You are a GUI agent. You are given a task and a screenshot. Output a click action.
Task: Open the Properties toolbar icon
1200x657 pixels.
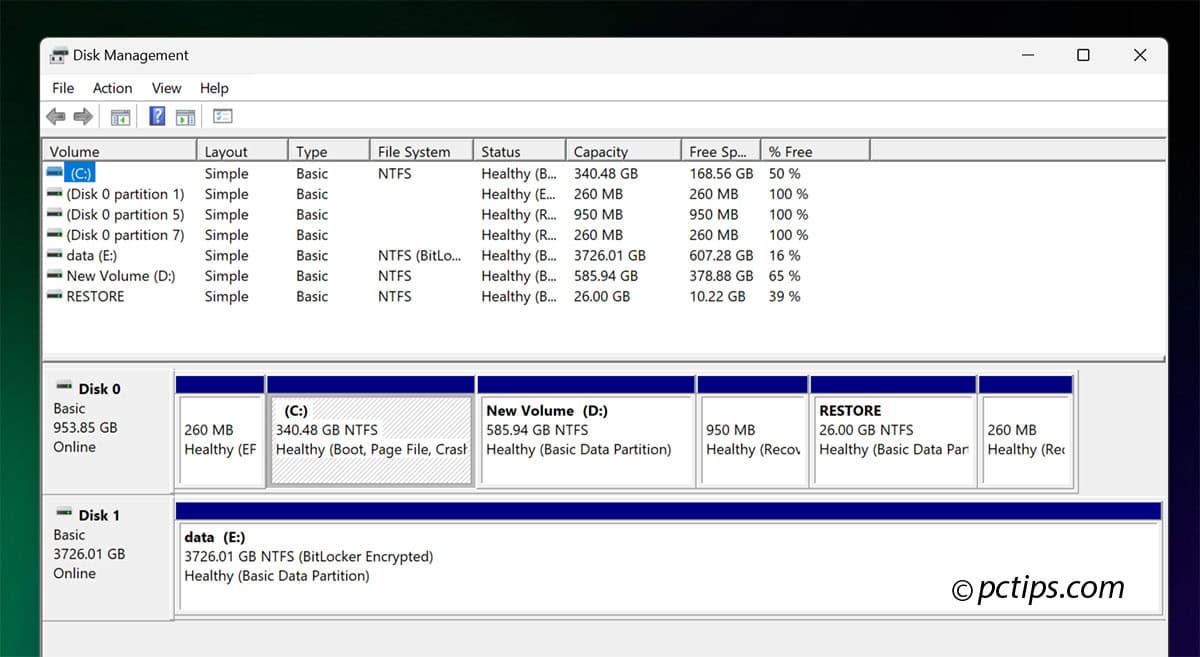pyautogui.click(x=222, y=116)
